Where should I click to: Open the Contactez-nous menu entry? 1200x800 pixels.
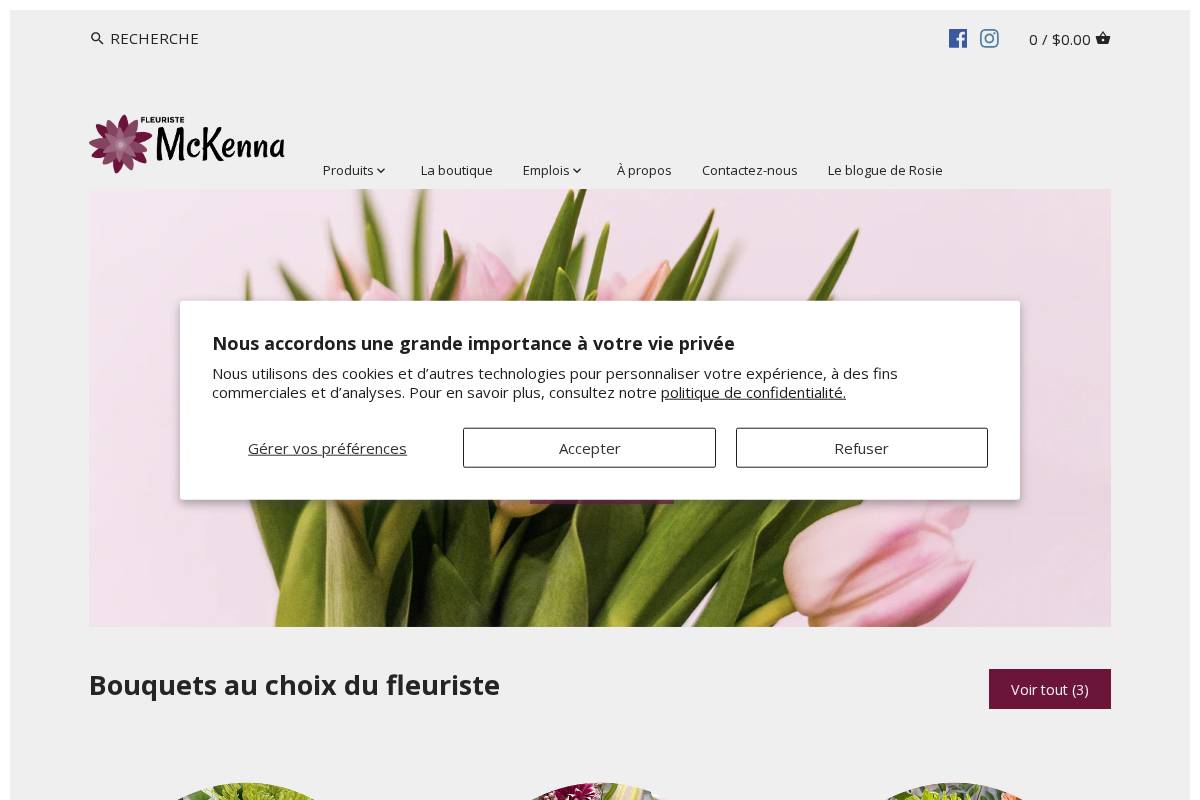click(x=749, y=170)
